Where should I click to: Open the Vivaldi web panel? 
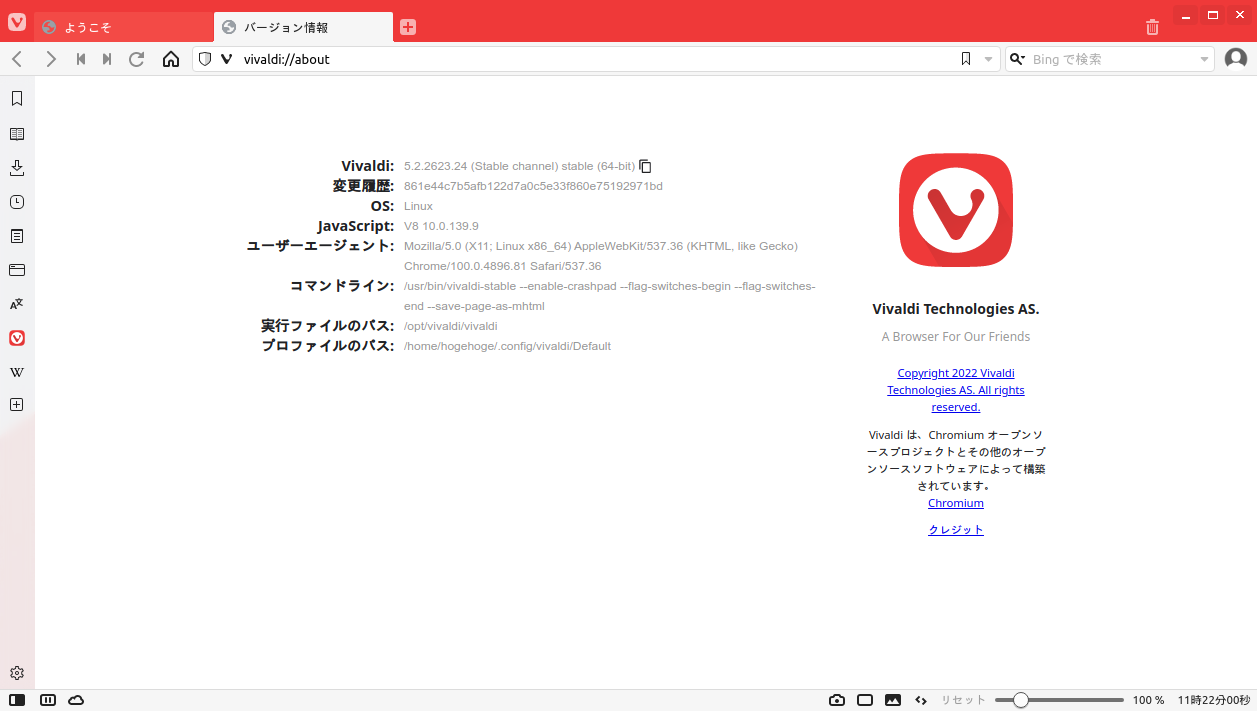coord(17,338)
